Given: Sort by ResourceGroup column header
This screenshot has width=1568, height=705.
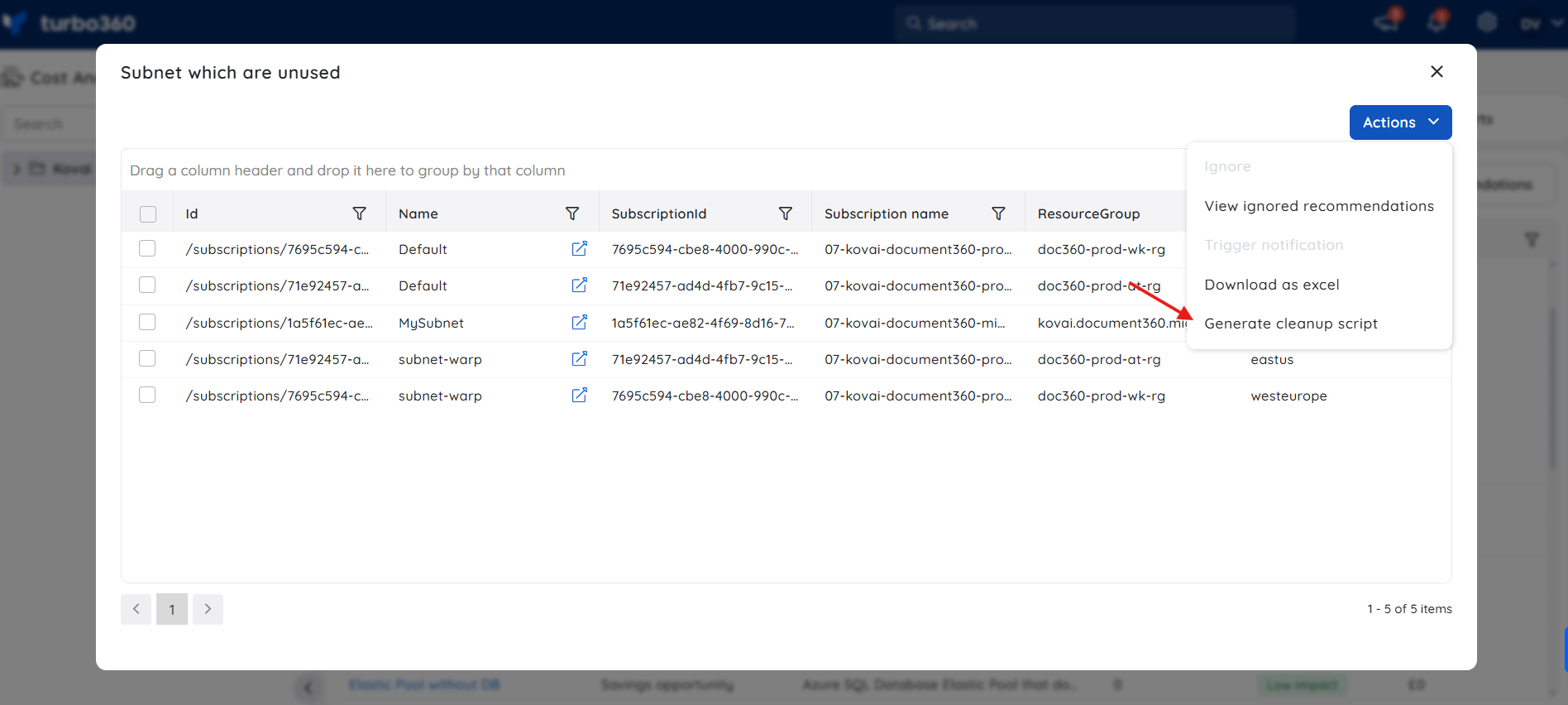Looking at the screenshot, I should (1088, 213).
